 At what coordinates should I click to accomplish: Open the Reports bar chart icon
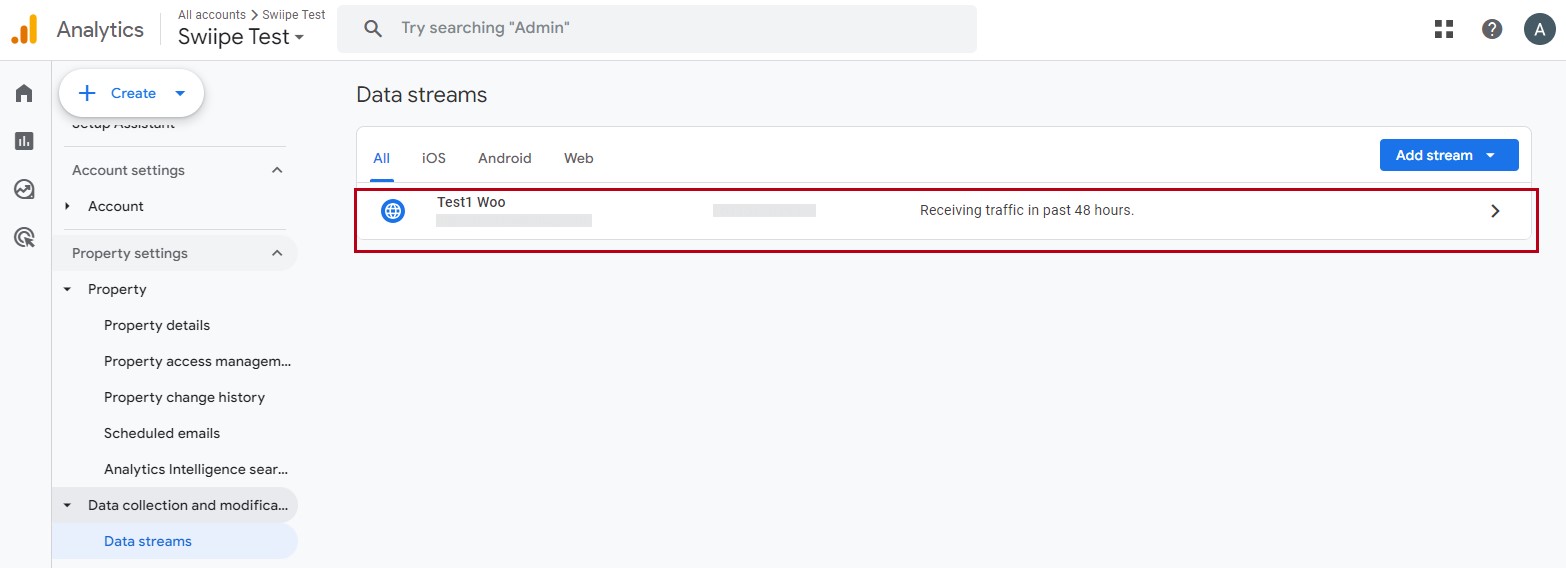point(24,141)
